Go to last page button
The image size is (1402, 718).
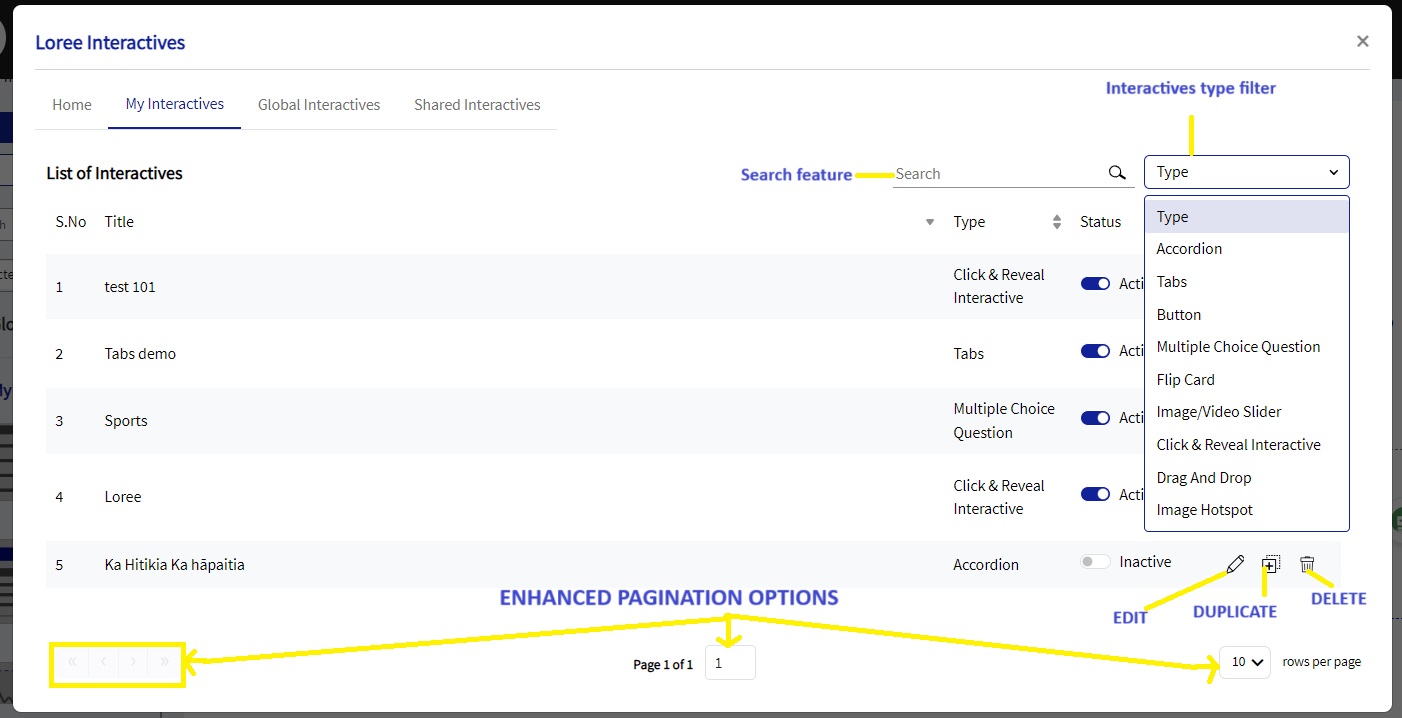164,662
